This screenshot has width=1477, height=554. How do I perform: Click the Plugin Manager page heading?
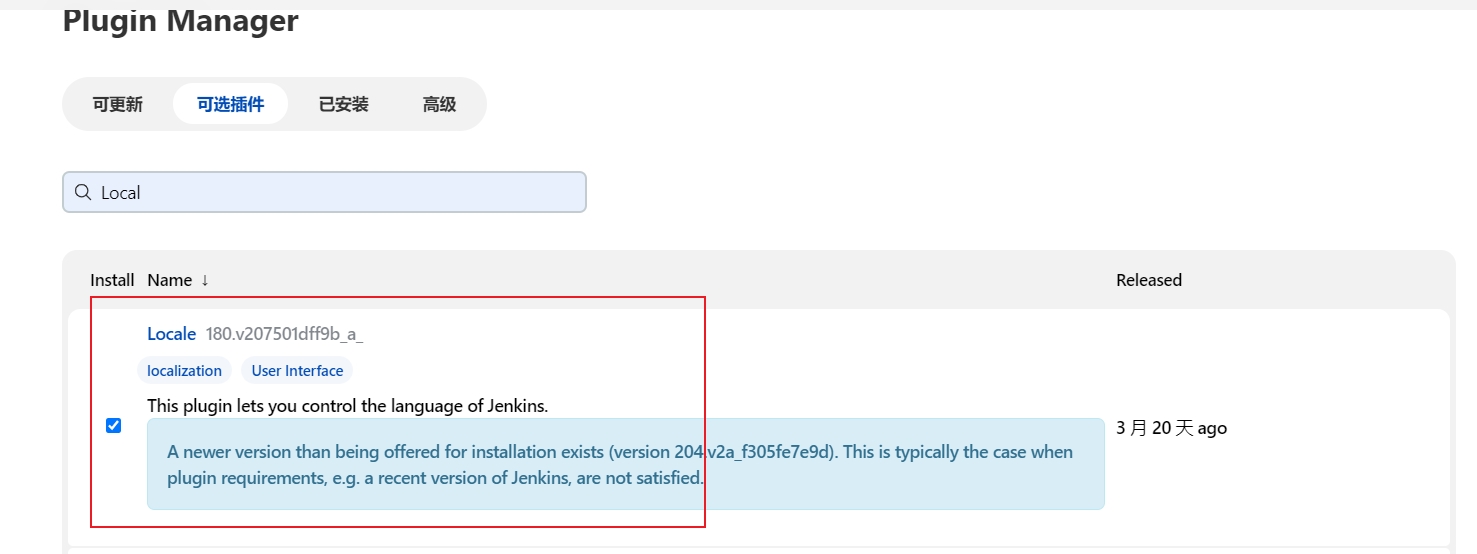point(180,20)
